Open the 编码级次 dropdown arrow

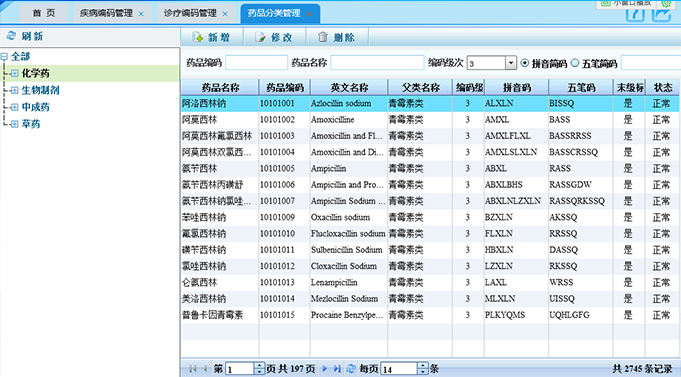[511, 63]
